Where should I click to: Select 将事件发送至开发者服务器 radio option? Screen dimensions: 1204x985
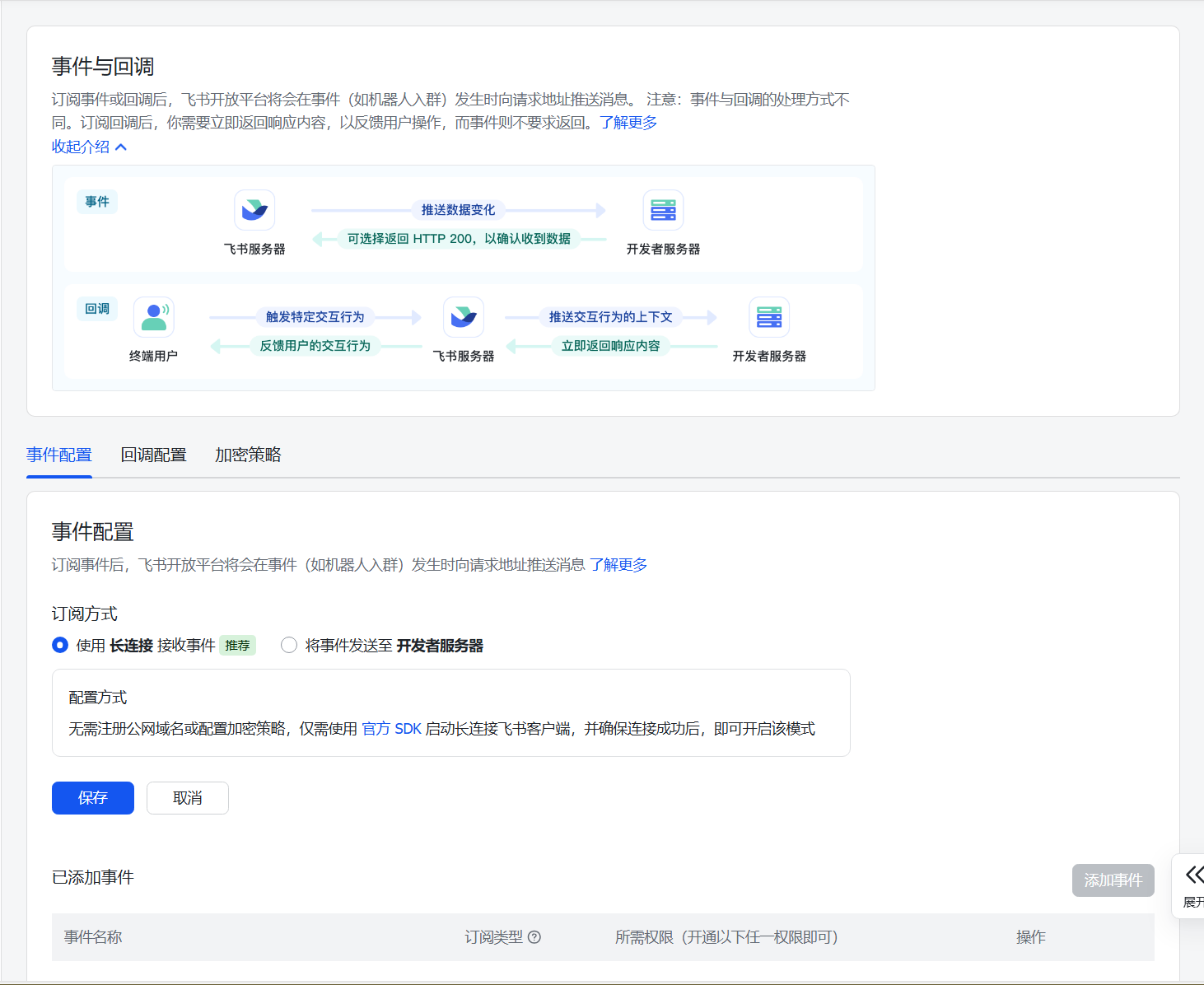tap(289, 645)
